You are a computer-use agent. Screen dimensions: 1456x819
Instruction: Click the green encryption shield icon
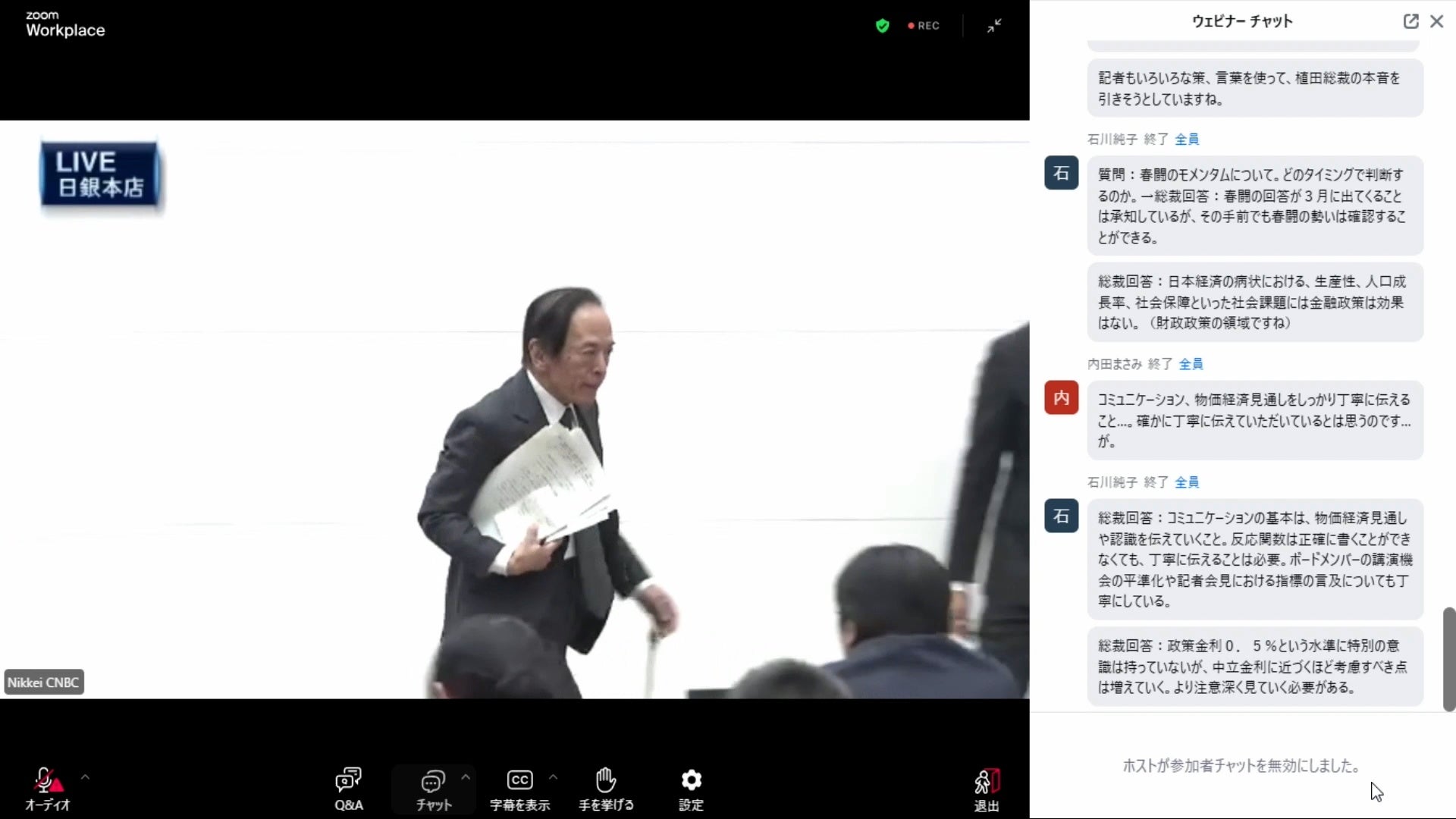pyautogui.click(x=882, y=26)
